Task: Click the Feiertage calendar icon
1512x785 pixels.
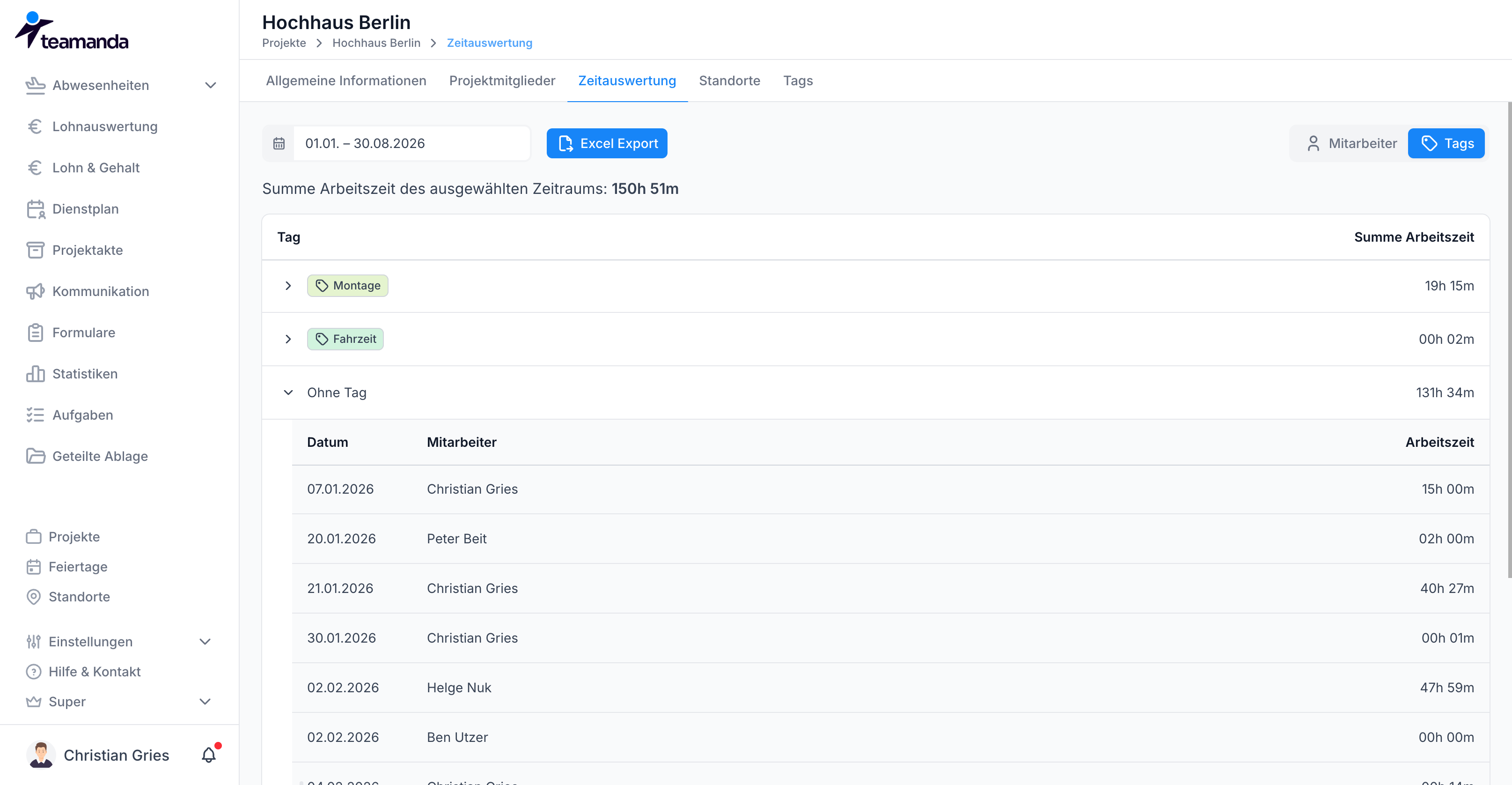Action: point(33,567)
